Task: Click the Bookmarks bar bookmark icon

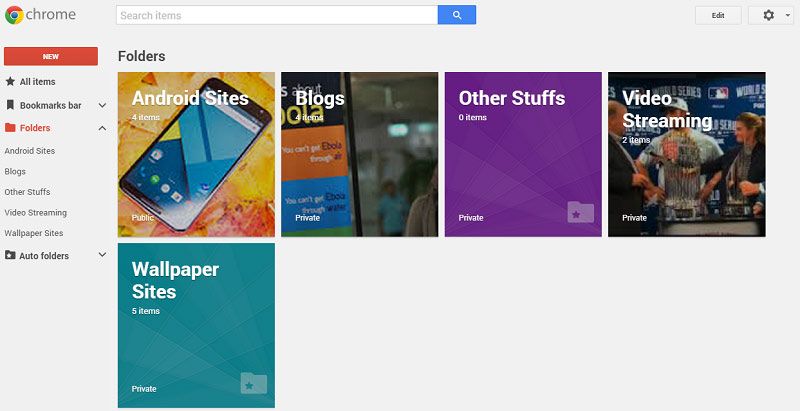Action: tap(10, 105)
